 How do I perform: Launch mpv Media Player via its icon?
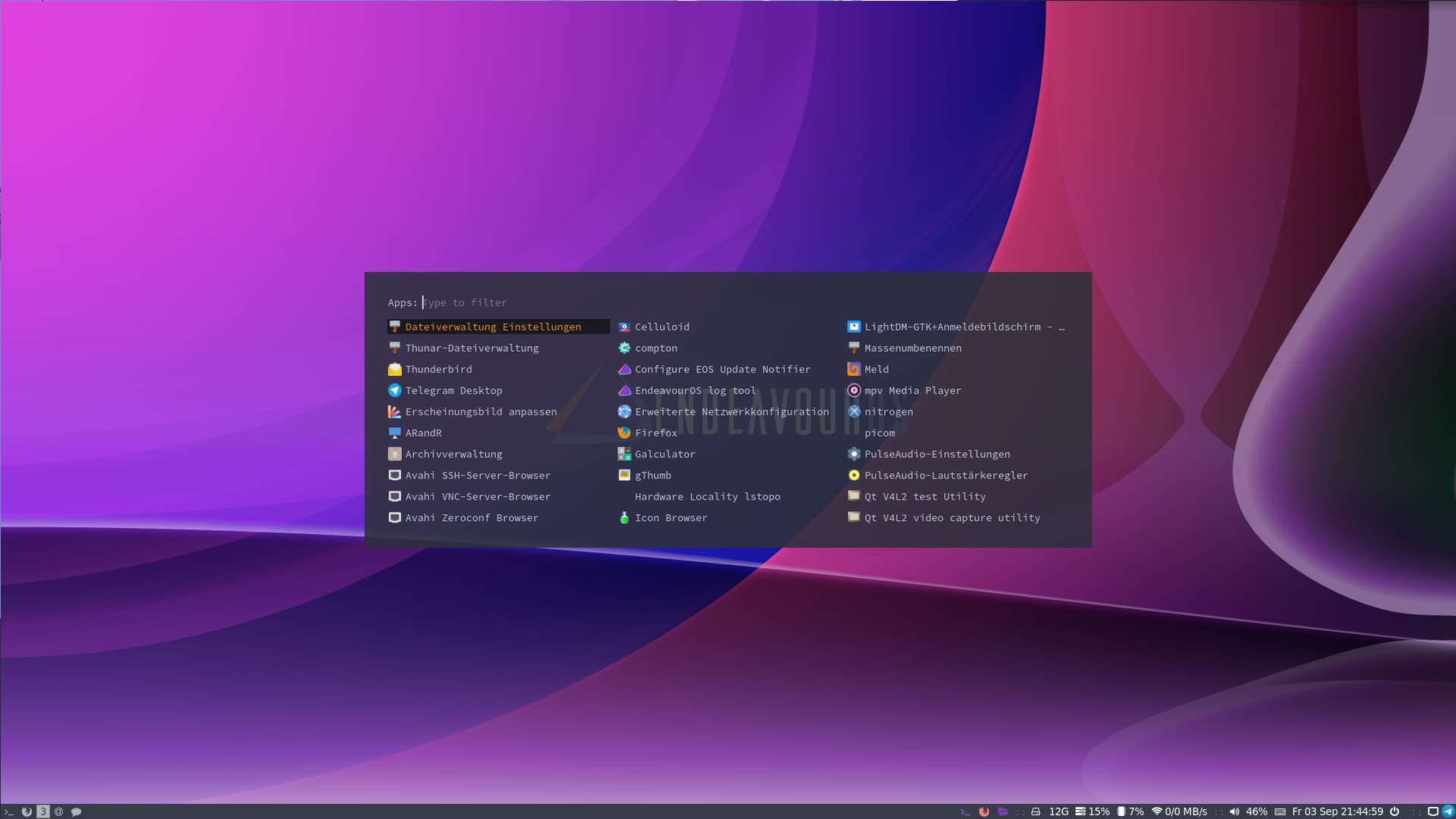pos(854,391)
